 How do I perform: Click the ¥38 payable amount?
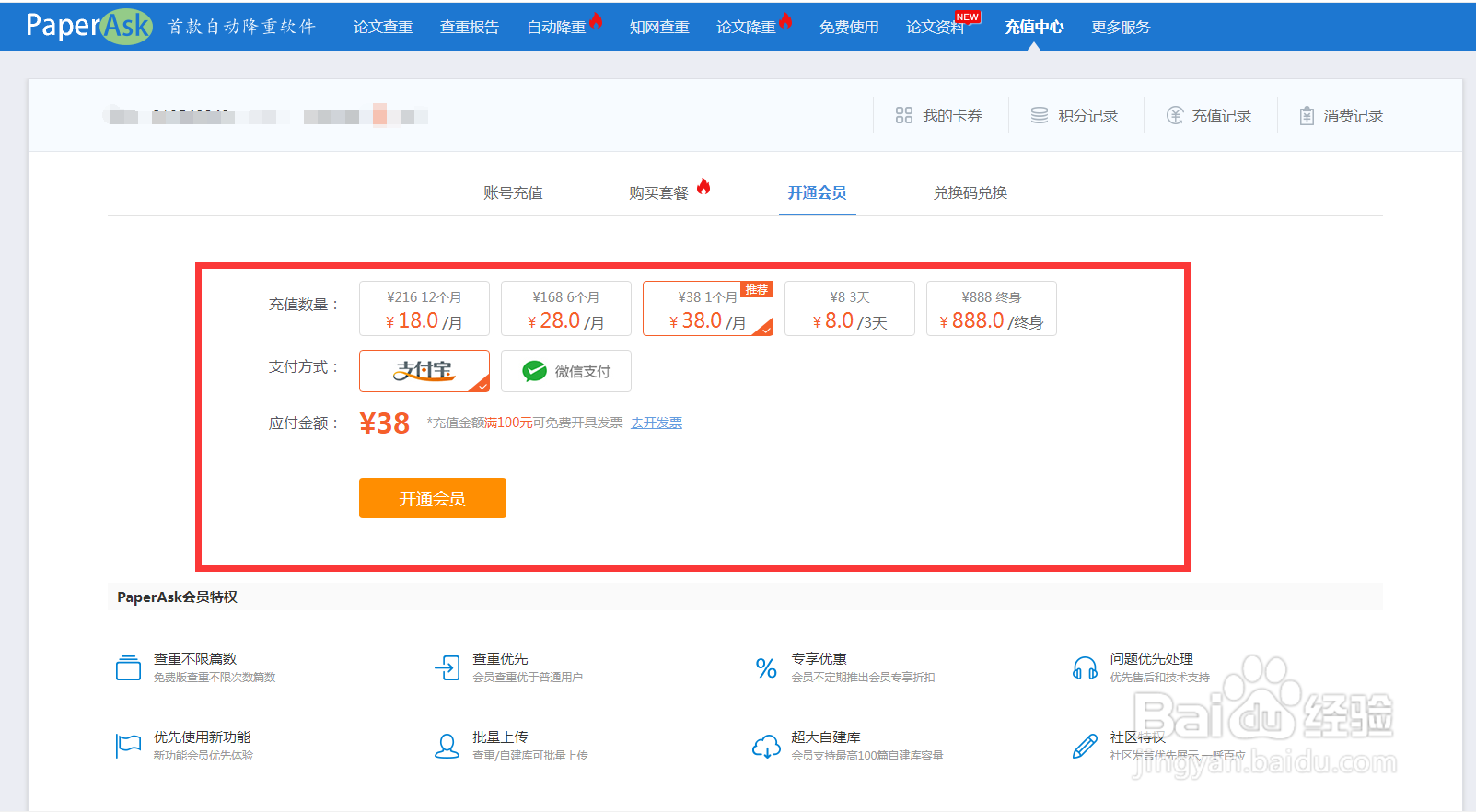(x=384, y=423)
